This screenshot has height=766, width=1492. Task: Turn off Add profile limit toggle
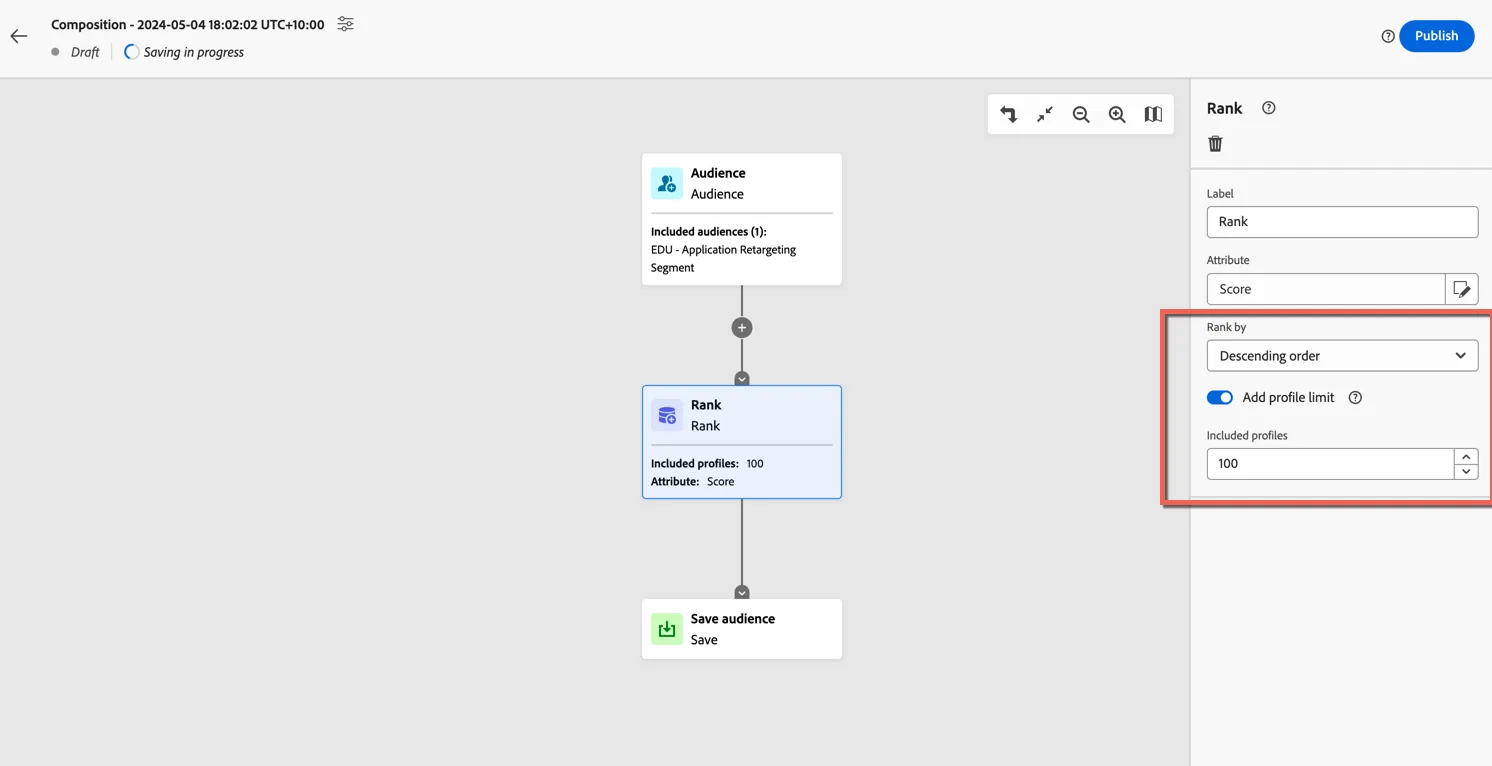(x=1220, y=398)
